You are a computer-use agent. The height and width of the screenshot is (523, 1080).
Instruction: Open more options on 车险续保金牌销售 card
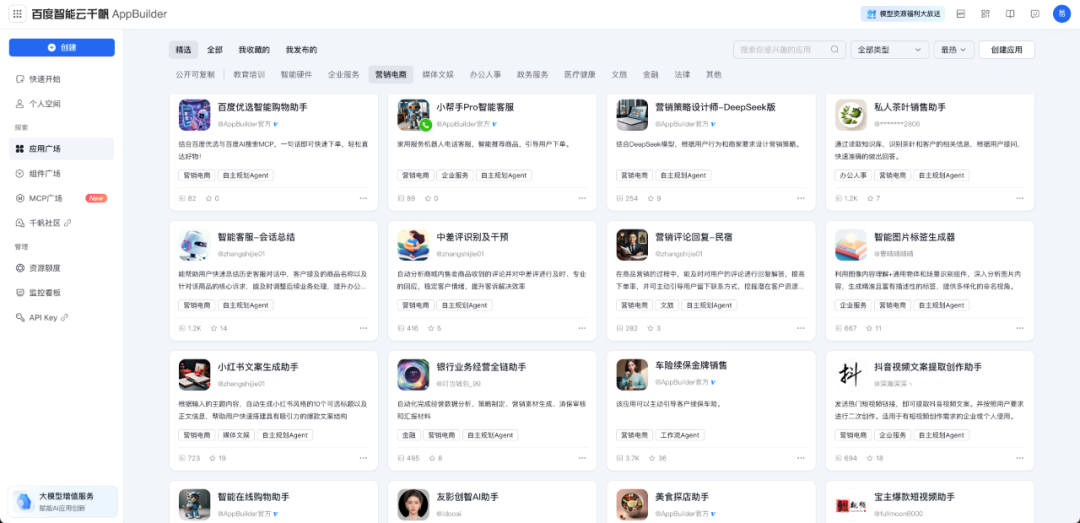(x=800, y=458)
